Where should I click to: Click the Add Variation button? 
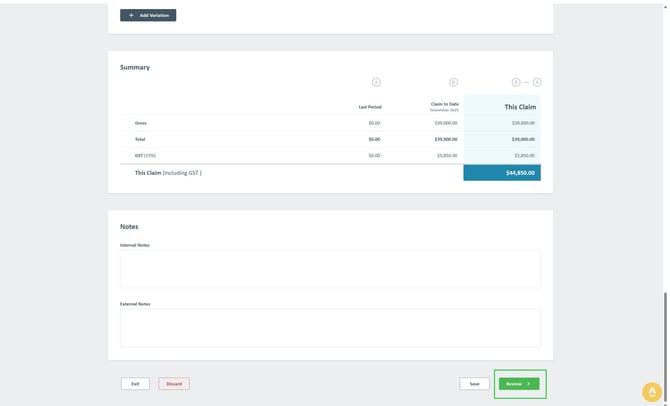148,16
